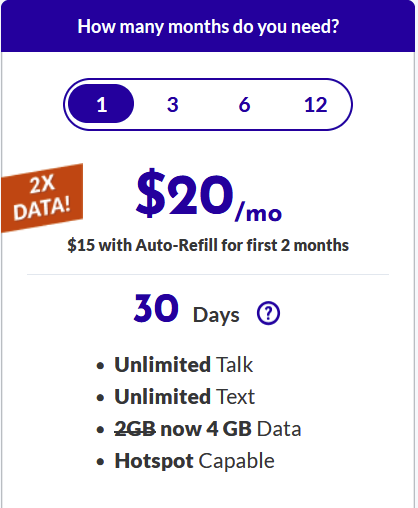Click the 2GB now 4 GB Data line

tap(208, 429)
